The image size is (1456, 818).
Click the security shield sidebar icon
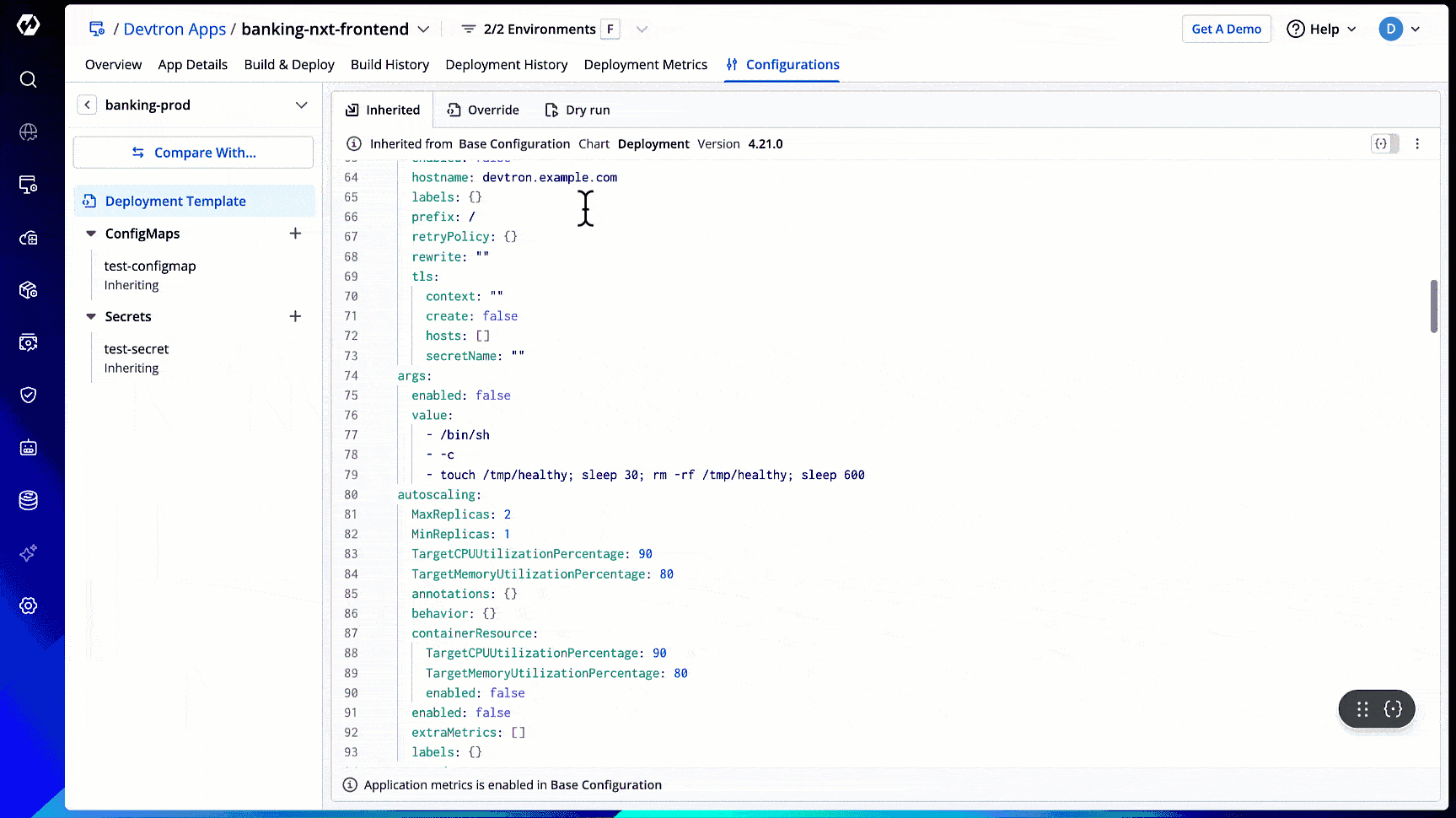[28, 395]
